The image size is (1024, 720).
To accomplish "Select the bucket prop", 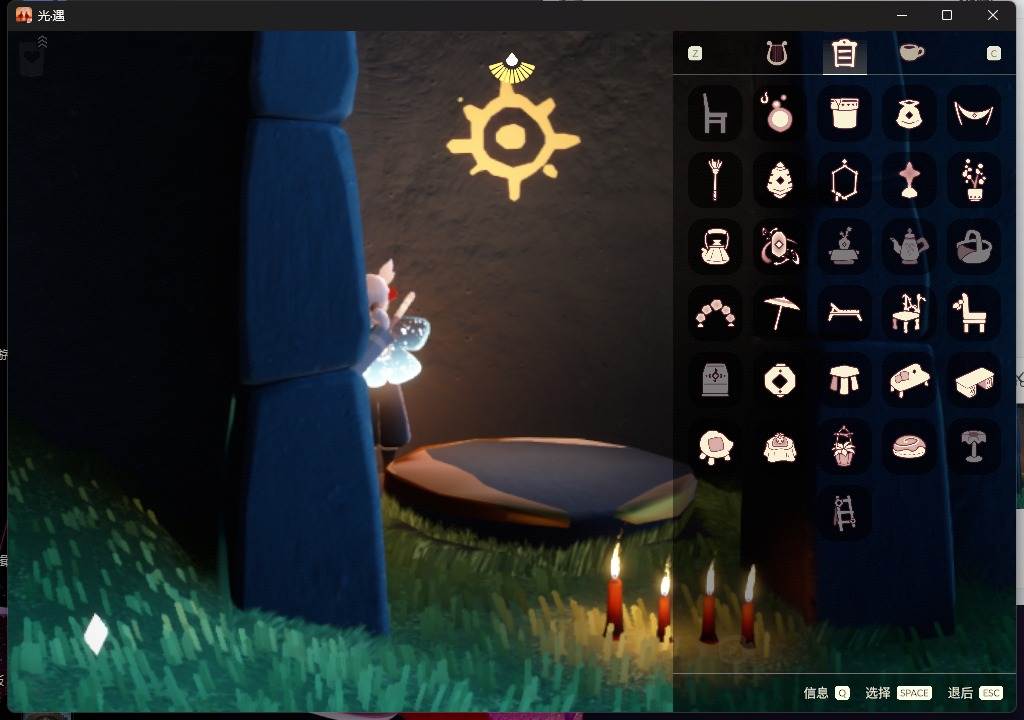I will tap(844, 114).
